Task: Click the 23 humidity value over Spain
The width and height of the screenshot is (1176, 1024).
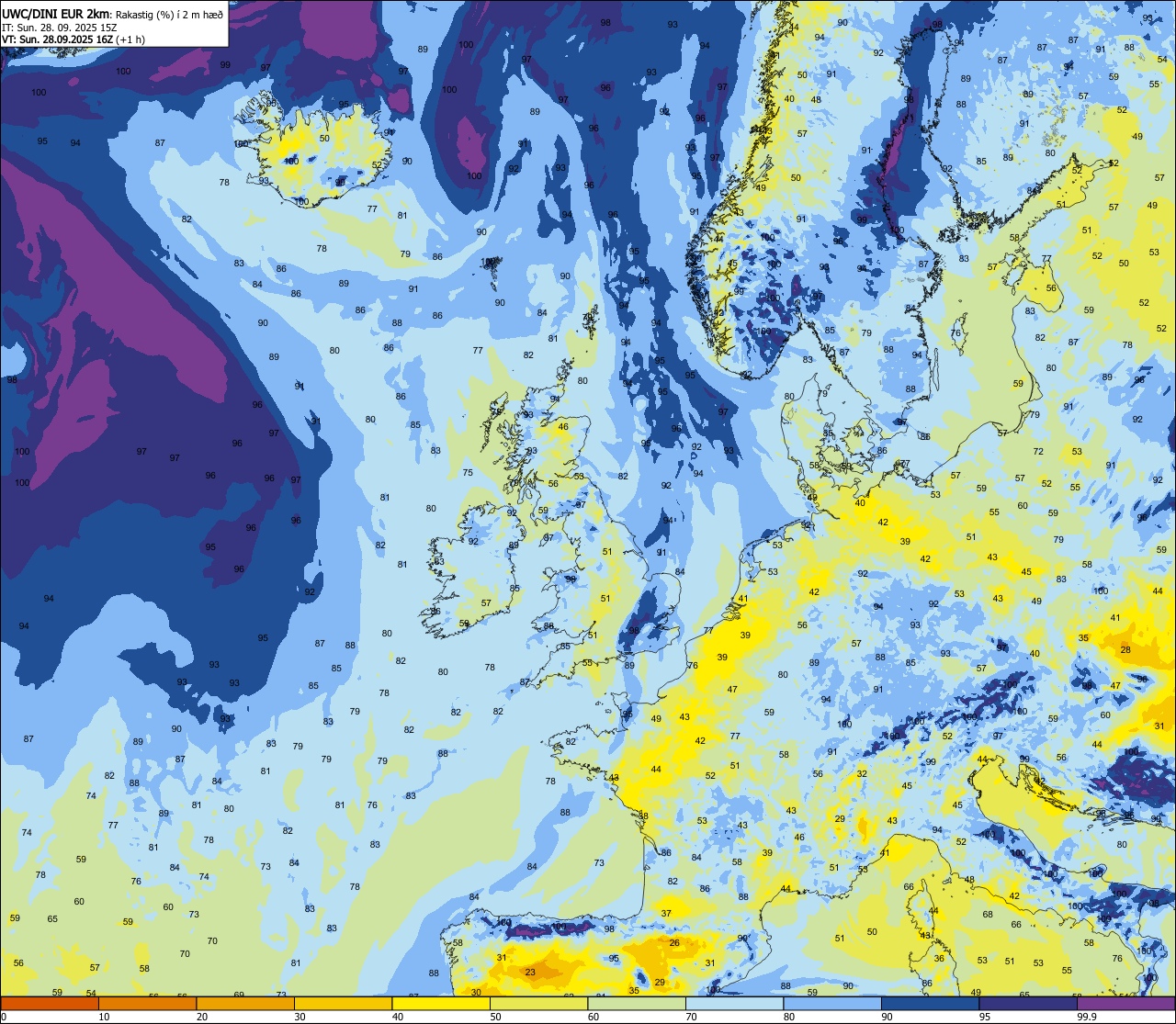Action: [530, 972]
